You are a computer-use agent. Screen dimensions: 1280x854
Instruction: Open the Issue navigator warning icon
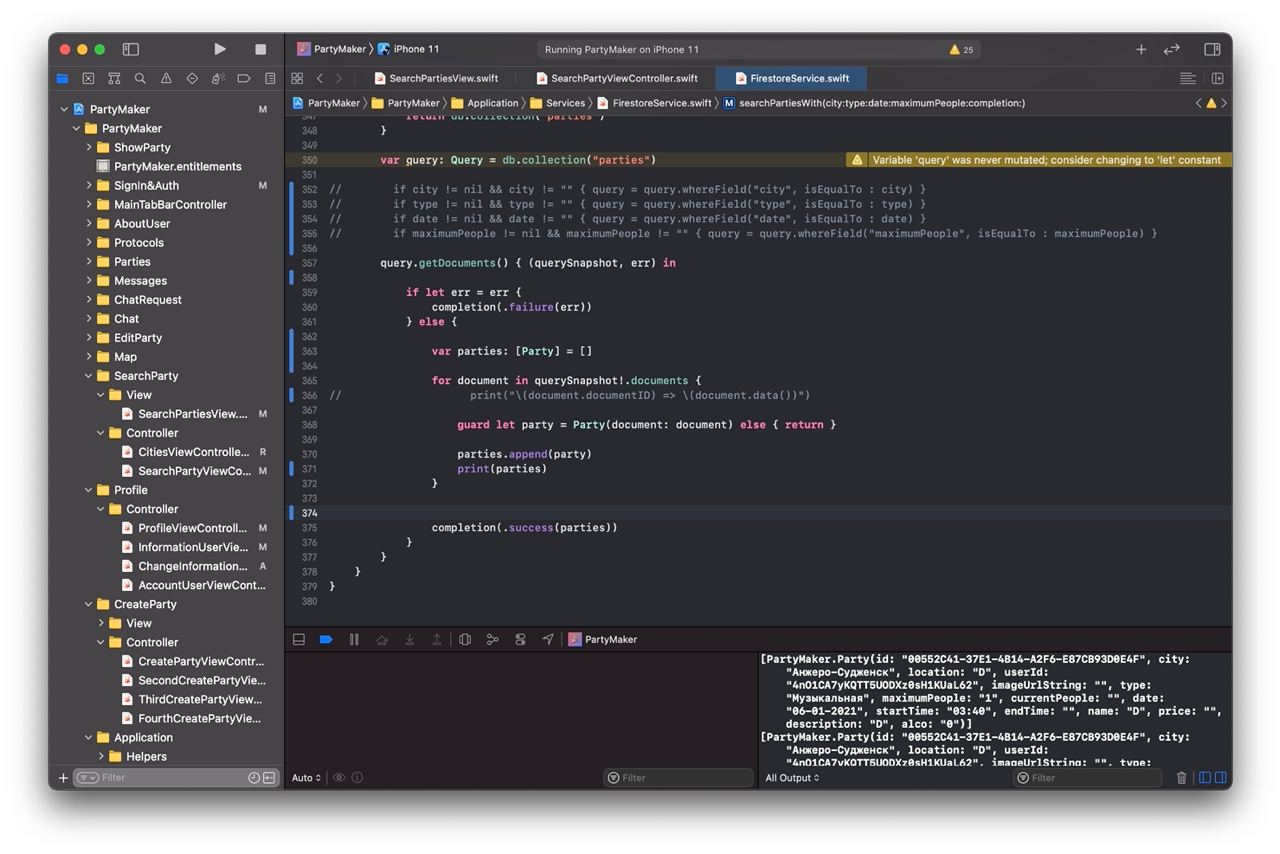coord(166,78)
